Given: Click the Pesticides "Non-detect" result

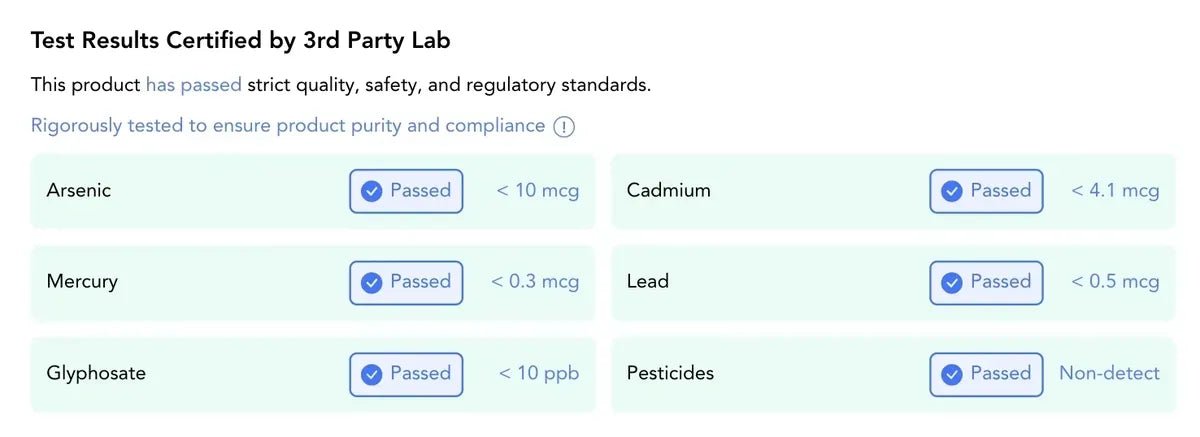Looking at the screenshot, I should [1109, 373].
